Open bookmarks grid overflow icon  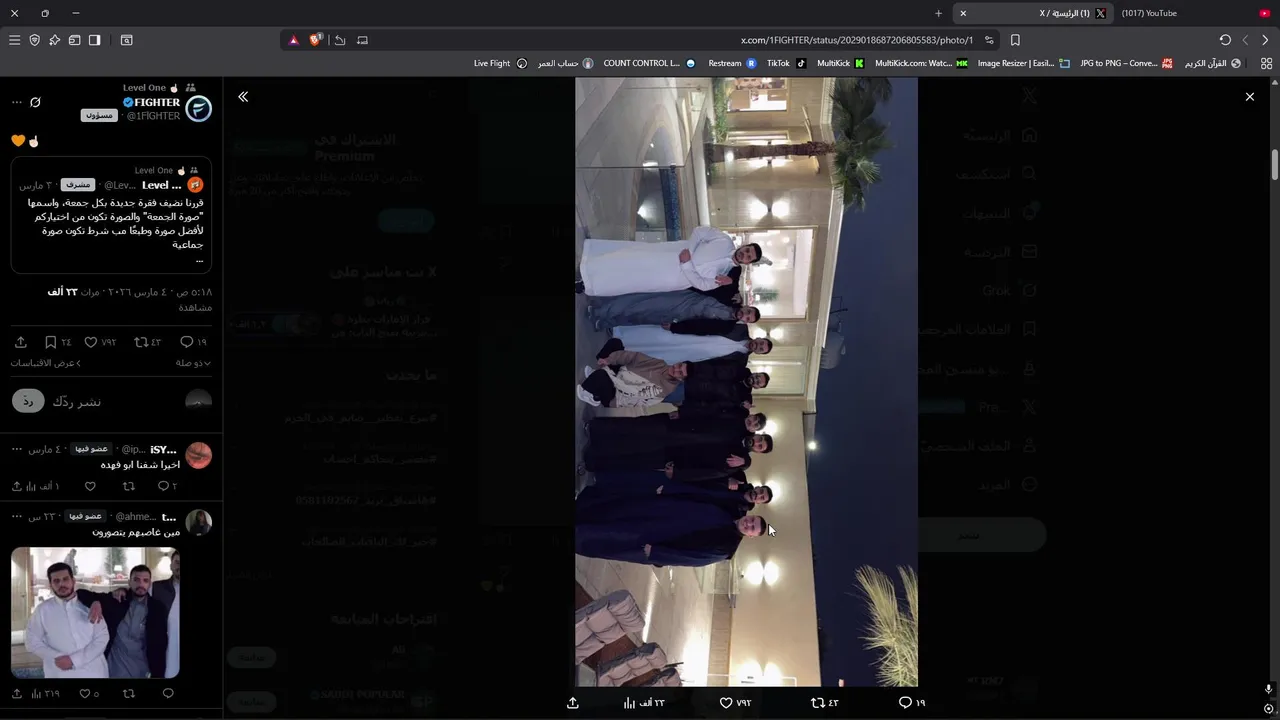tap(1266, 63)
